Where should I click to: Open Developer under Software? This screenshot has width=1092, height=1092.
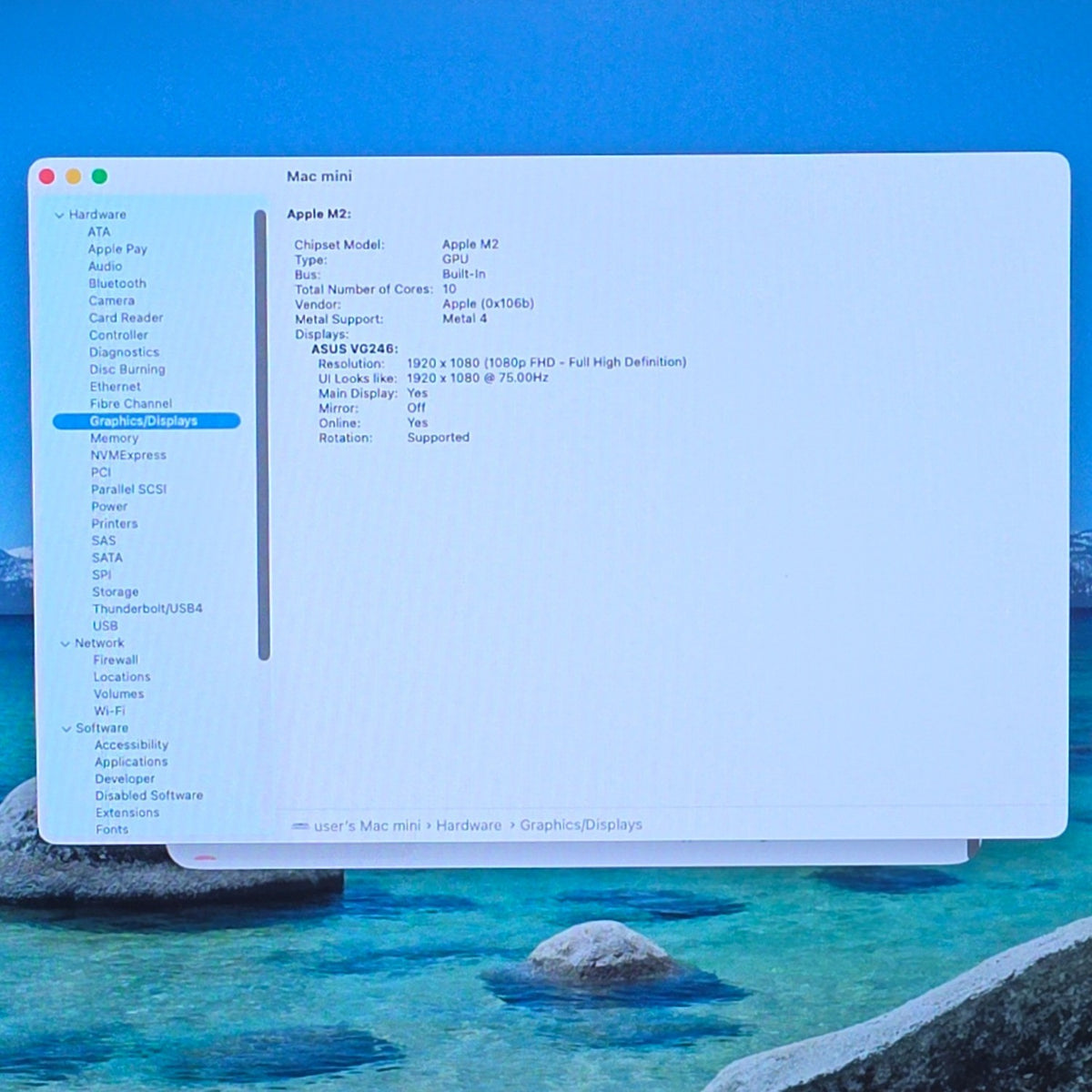(125, 779)
